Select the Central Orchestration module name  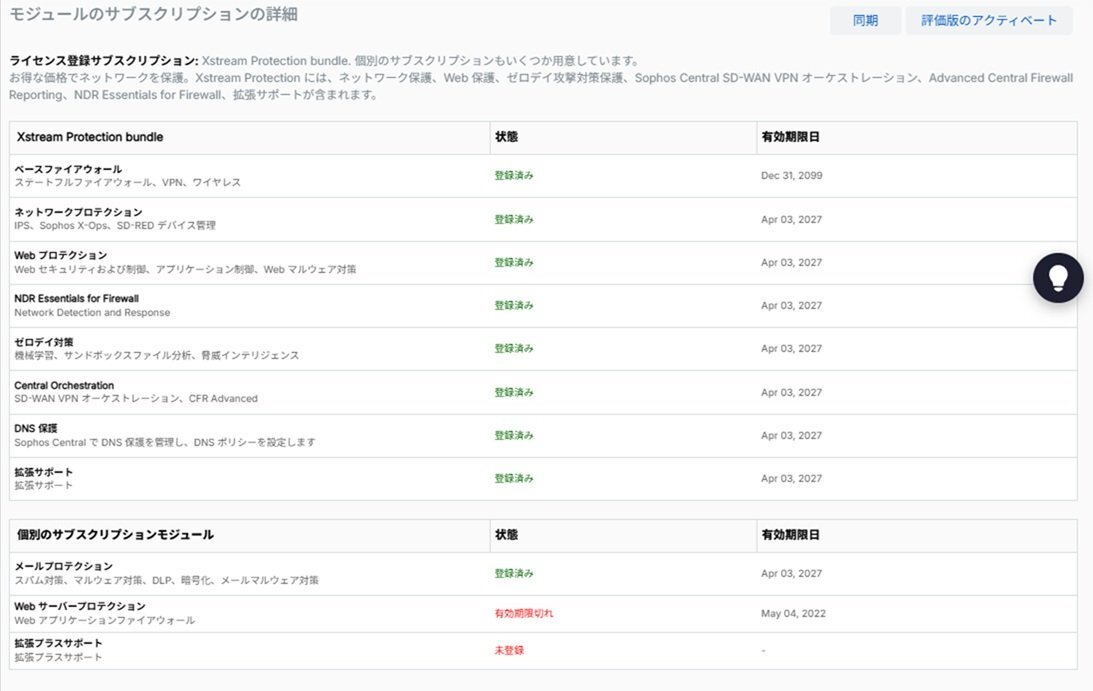(x=64, y=385)
